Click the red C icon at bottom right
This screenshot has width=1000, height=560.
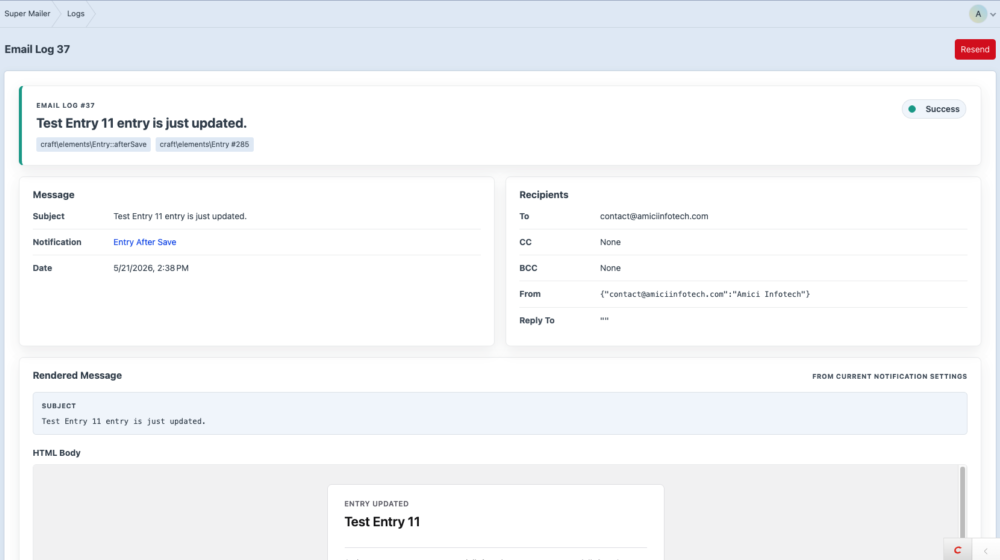point(957,550)
